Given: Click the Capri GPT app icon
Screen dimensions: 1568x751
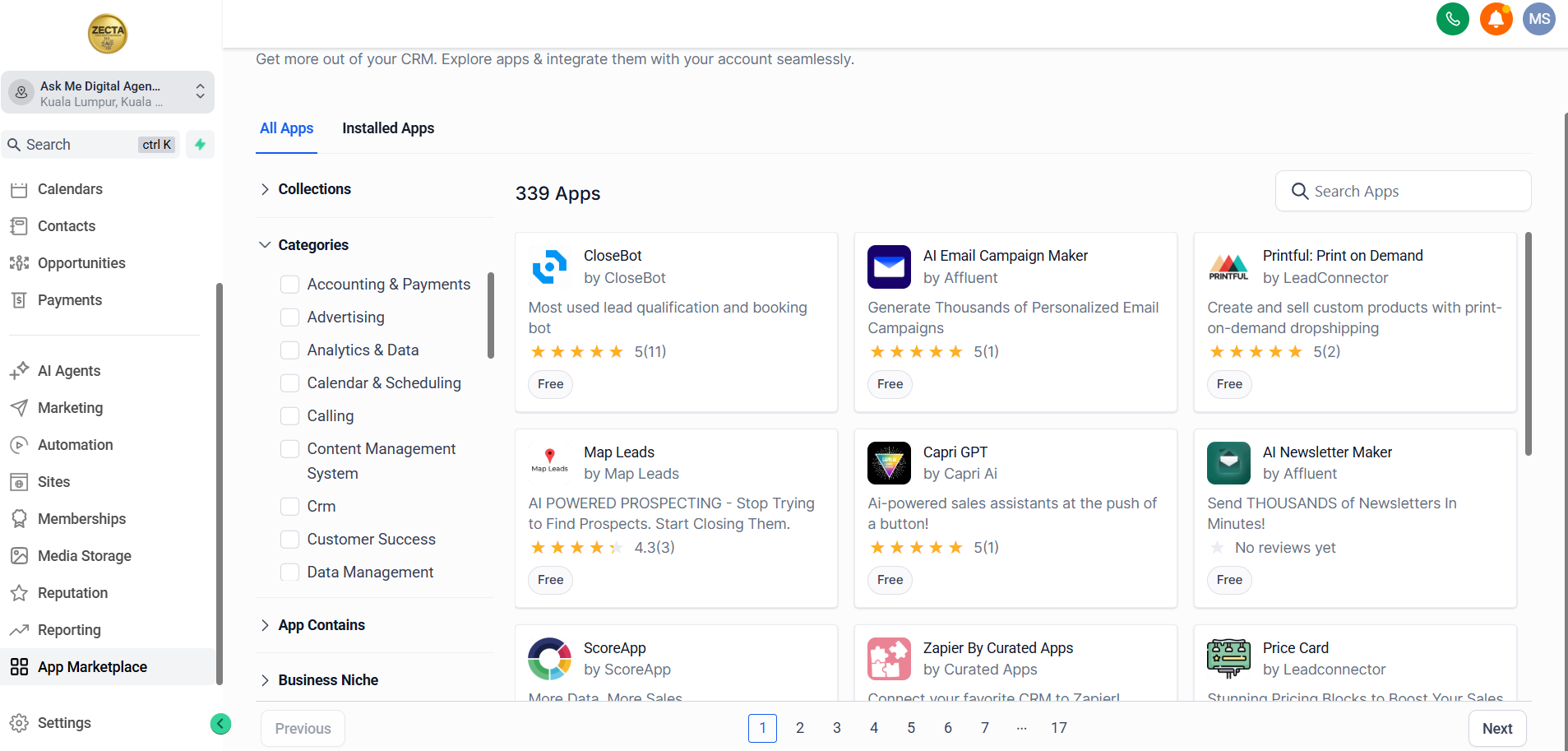Looking at the screenshot, I should pyautogui.click(x=889, y=463).
